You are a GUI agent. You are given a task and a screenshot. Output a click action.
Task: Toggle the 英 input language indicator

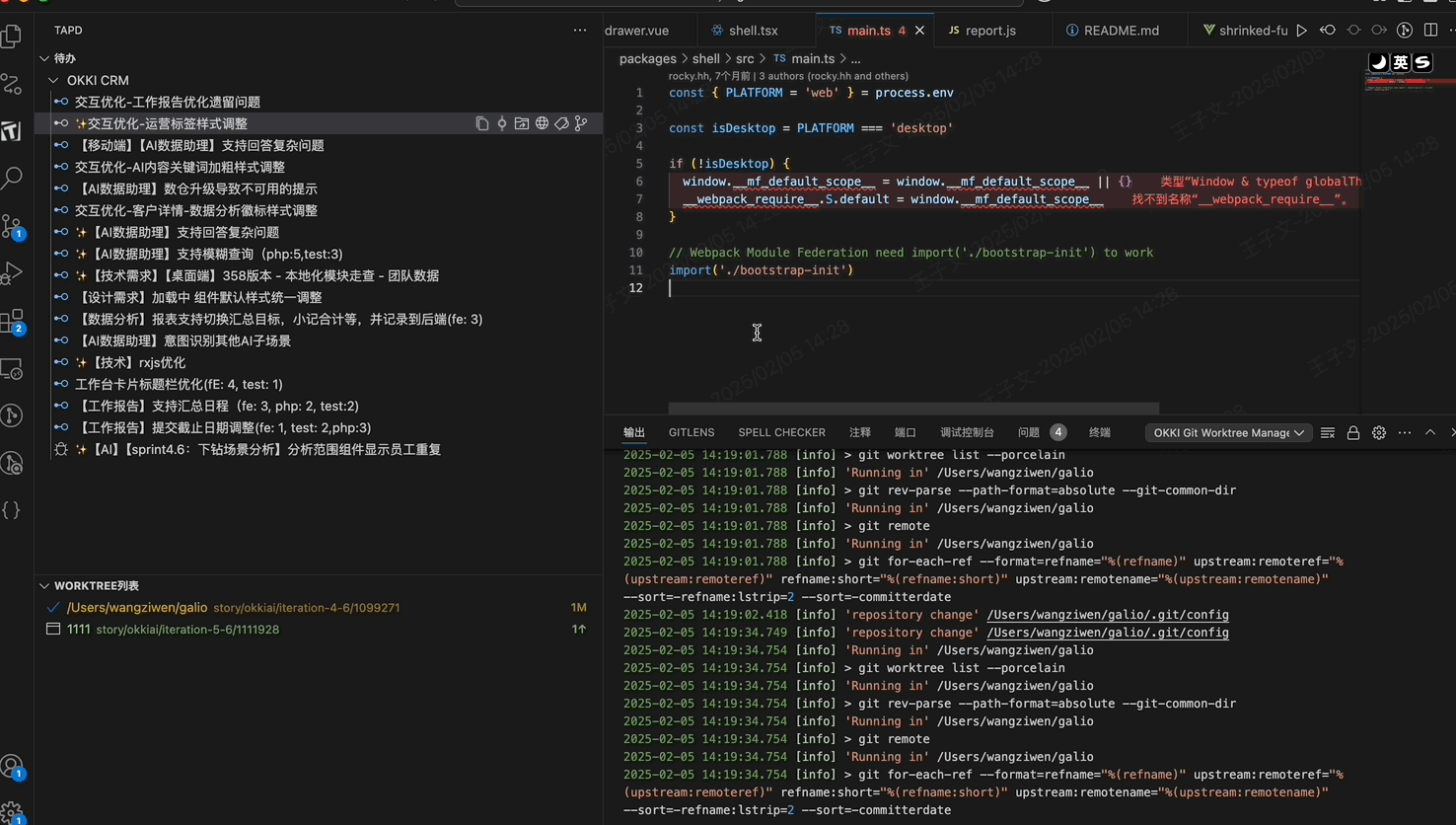pos(1401,62)
